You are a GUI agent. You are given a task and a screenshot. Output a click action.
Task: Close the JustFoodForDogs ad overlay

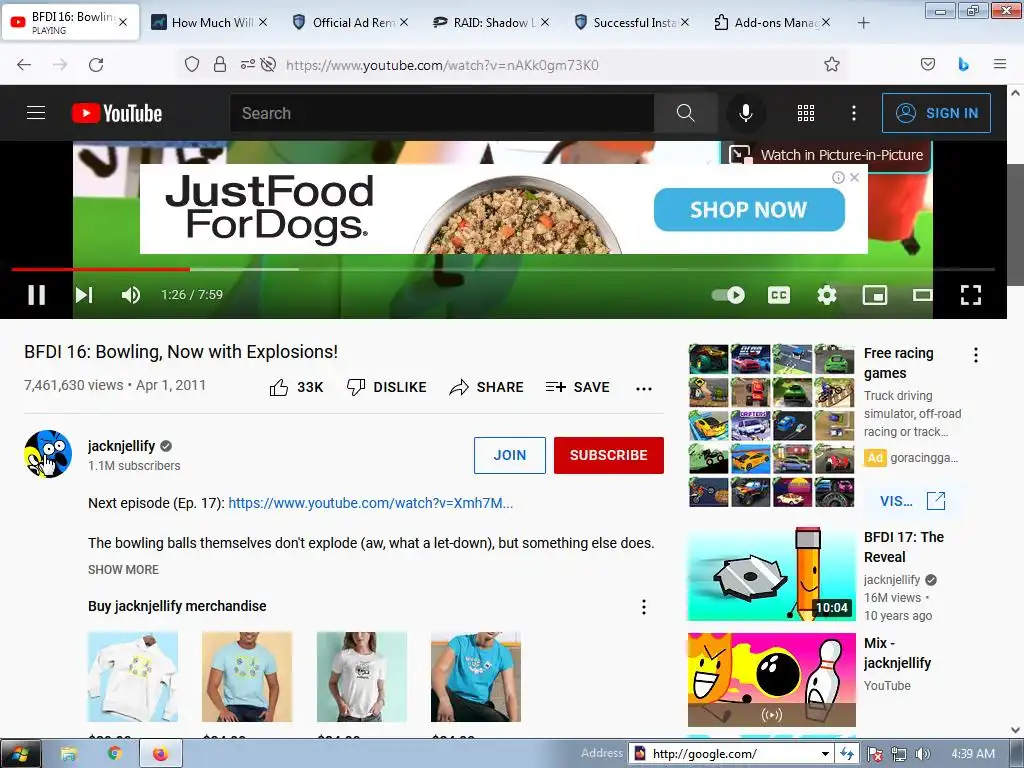point(854,178)
